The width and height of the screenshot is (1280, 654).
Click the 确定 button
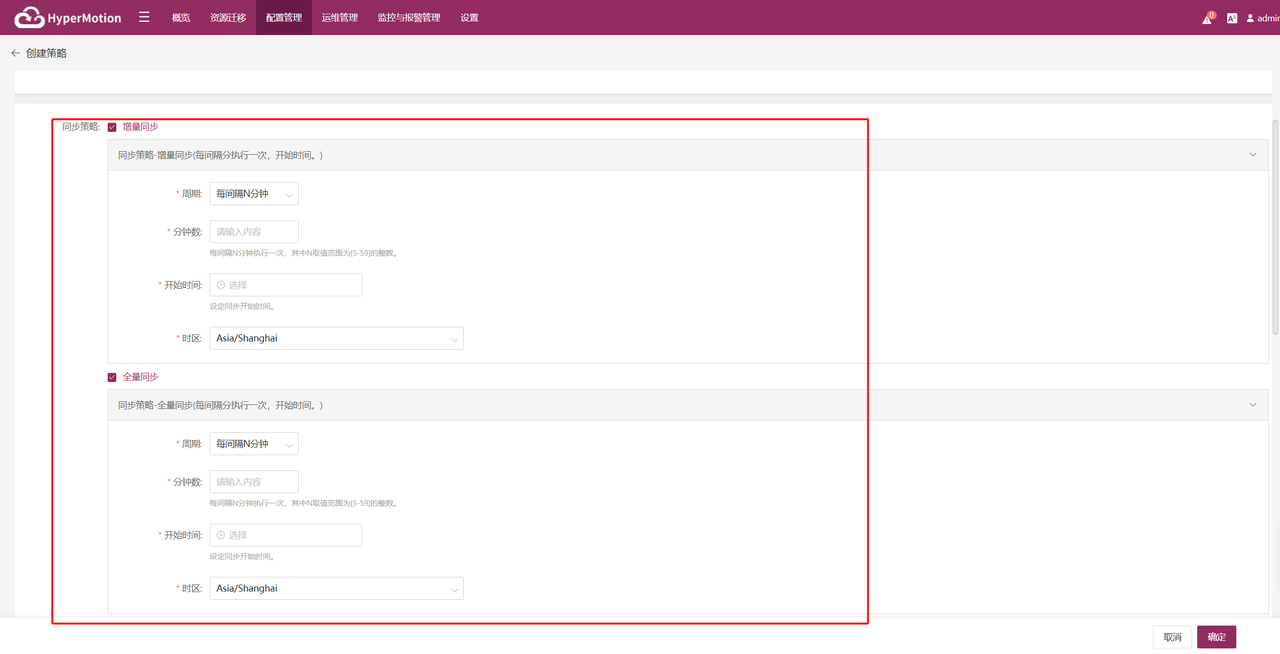tap(1217, 637)
